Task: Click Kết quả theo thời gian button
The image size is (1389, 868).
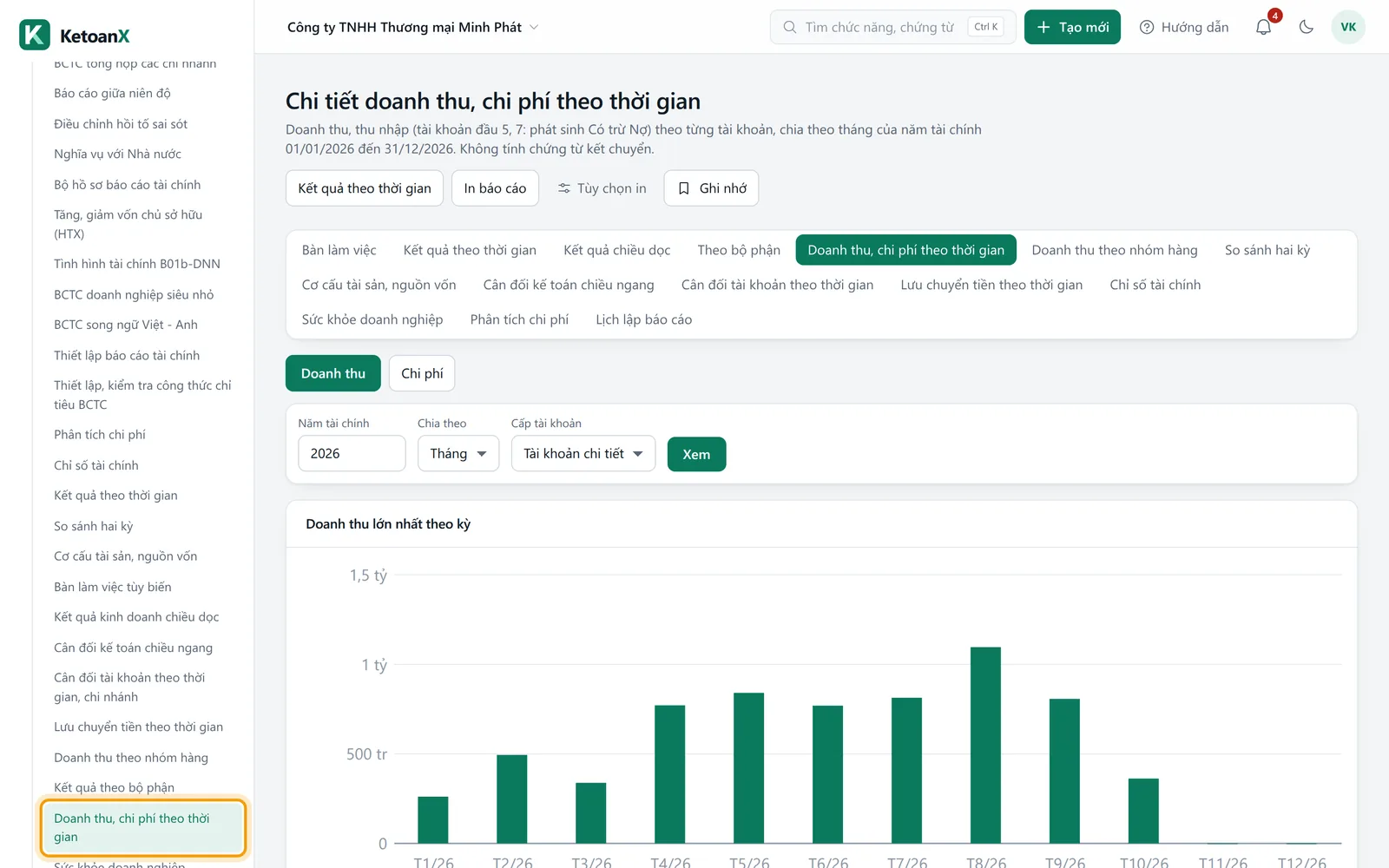Action: click(365, 188)
